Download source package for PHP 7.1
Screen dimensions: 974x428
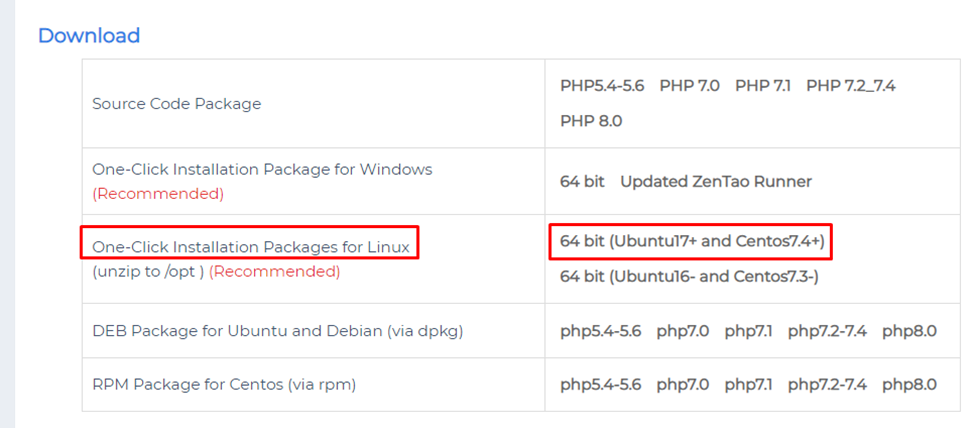pyautogui.click(x=763, y=86)
